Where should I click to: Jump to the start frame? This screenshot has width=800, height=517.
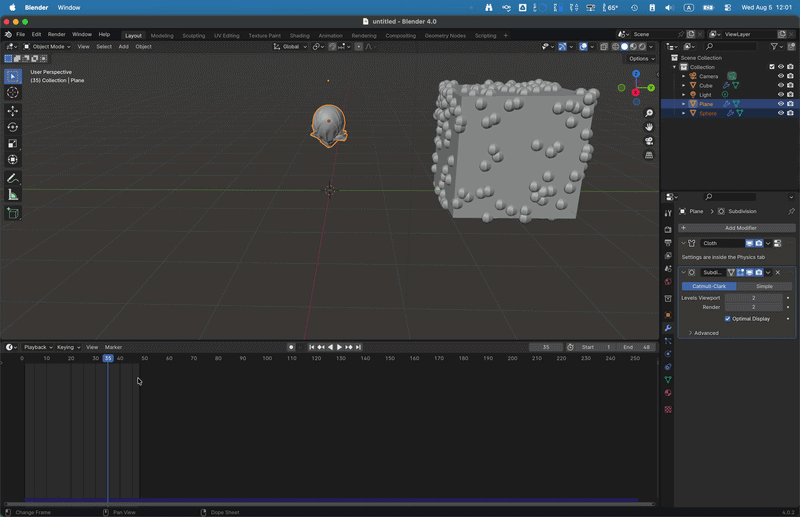(312, 347)
